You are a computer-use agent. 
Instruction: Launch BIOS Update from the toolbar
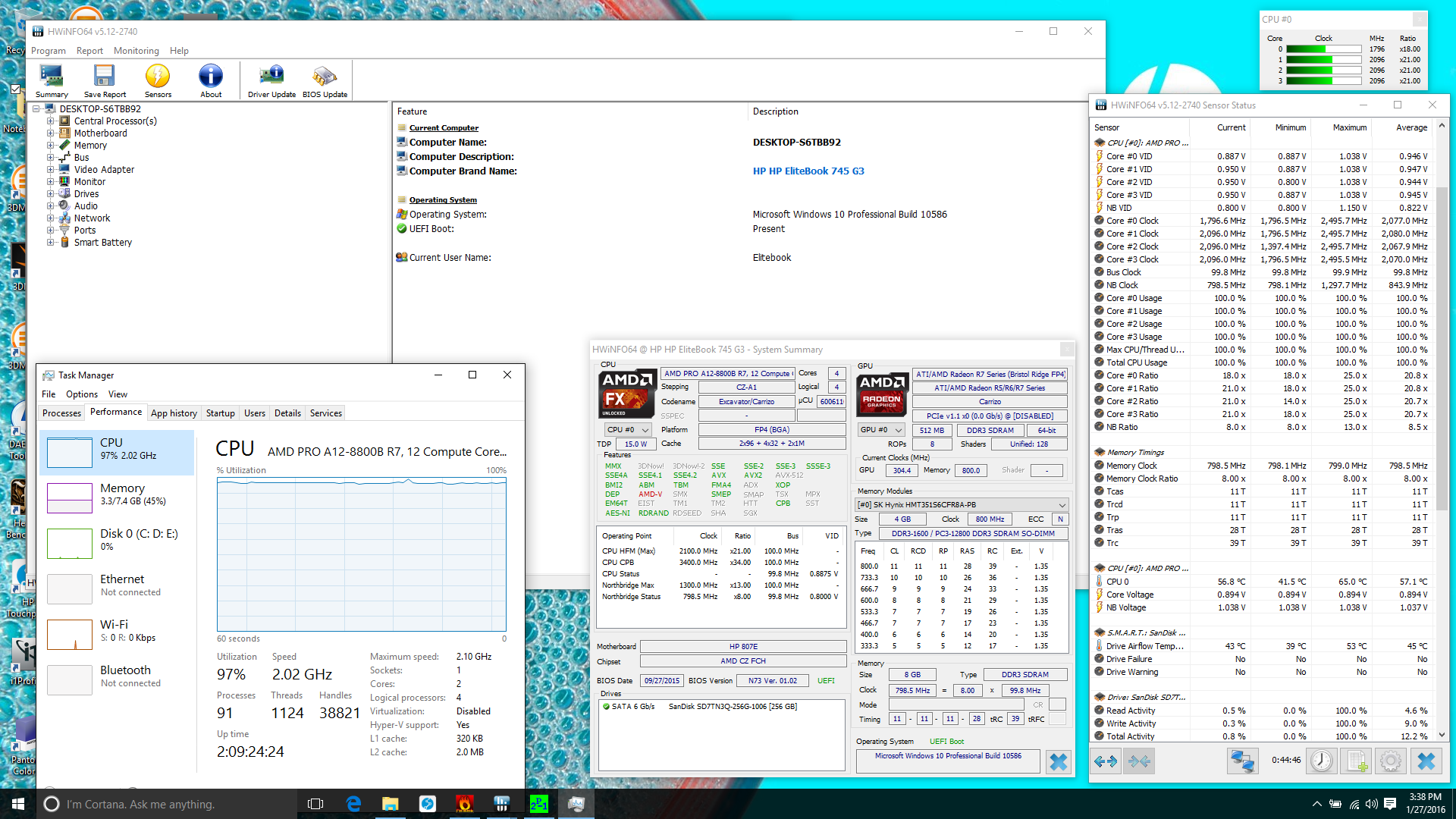pos(325,81)
